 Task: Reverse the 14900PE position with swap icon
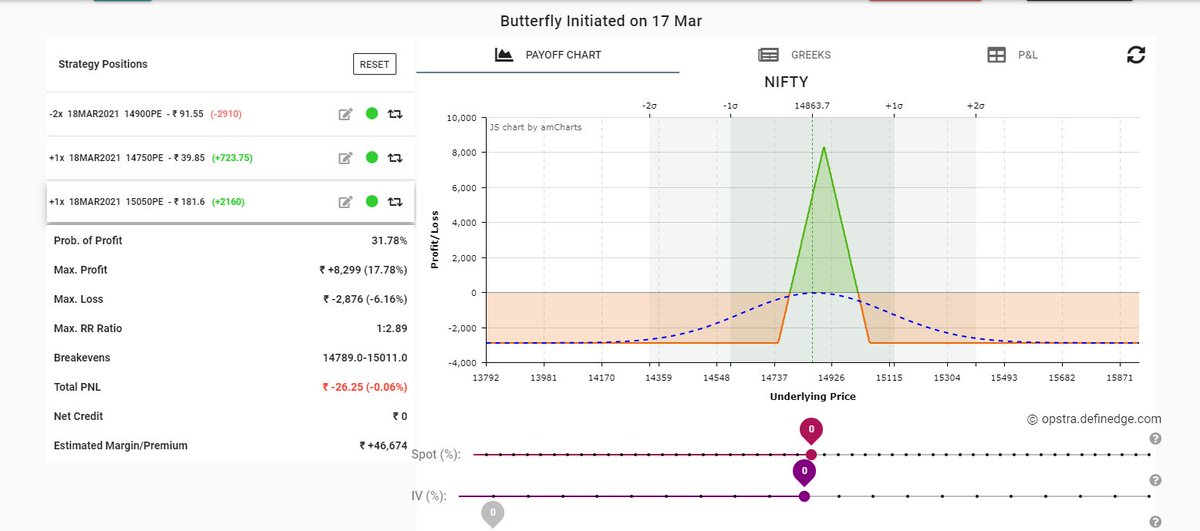tap(395, 114)
